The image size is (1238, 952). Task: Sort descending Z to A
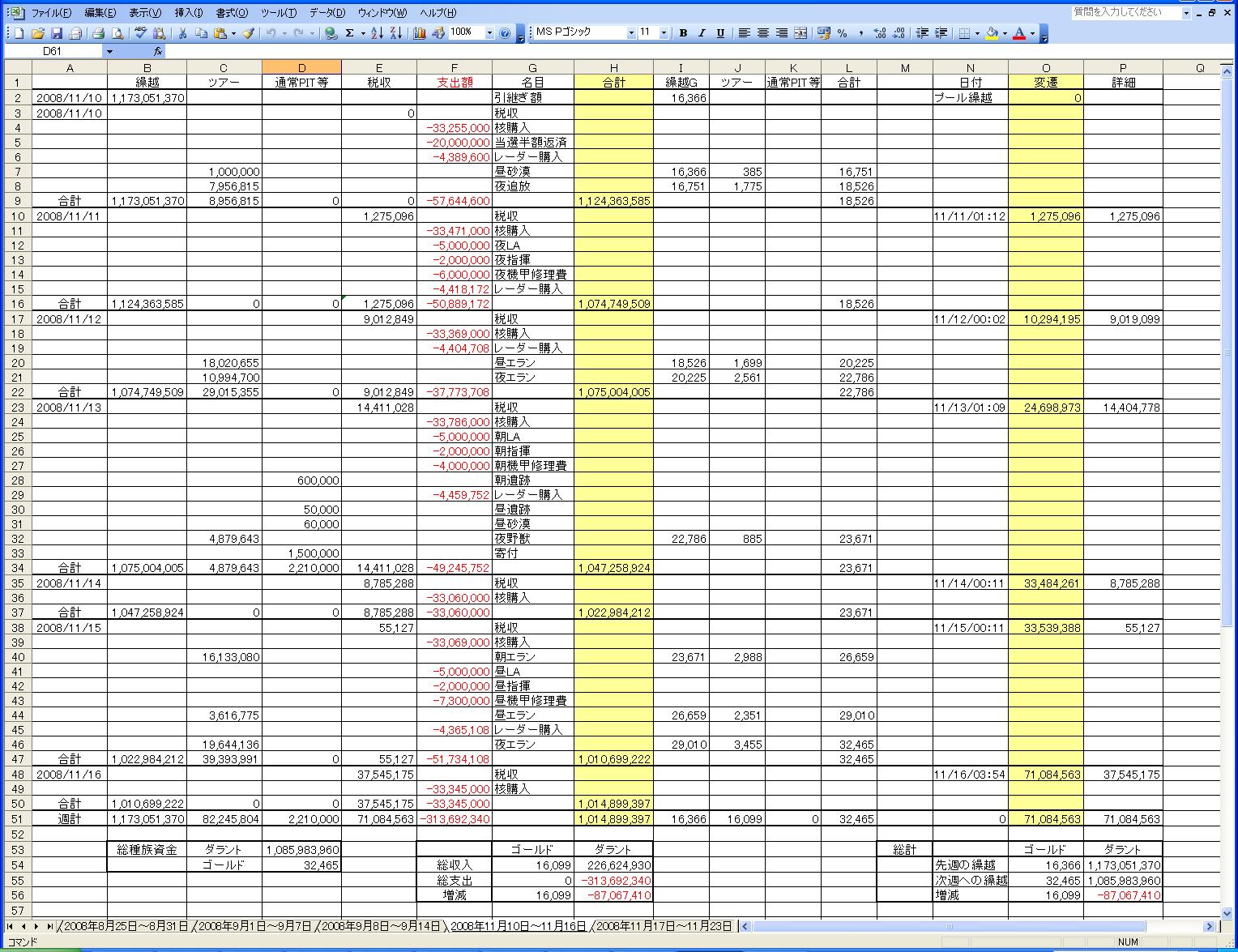396,33
